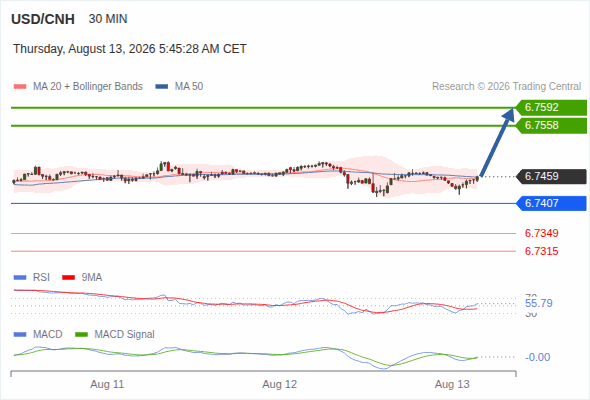Click the RSI value 55.79 reading
The image size is (590, 400).
point(539,303)
